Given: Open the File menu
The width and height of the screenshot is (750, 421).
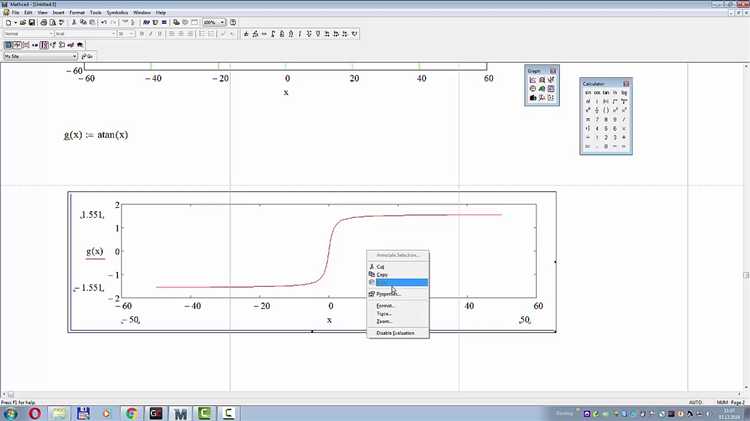Looking at the screenshot, I should pyautogui.click(x=15, y=12).
